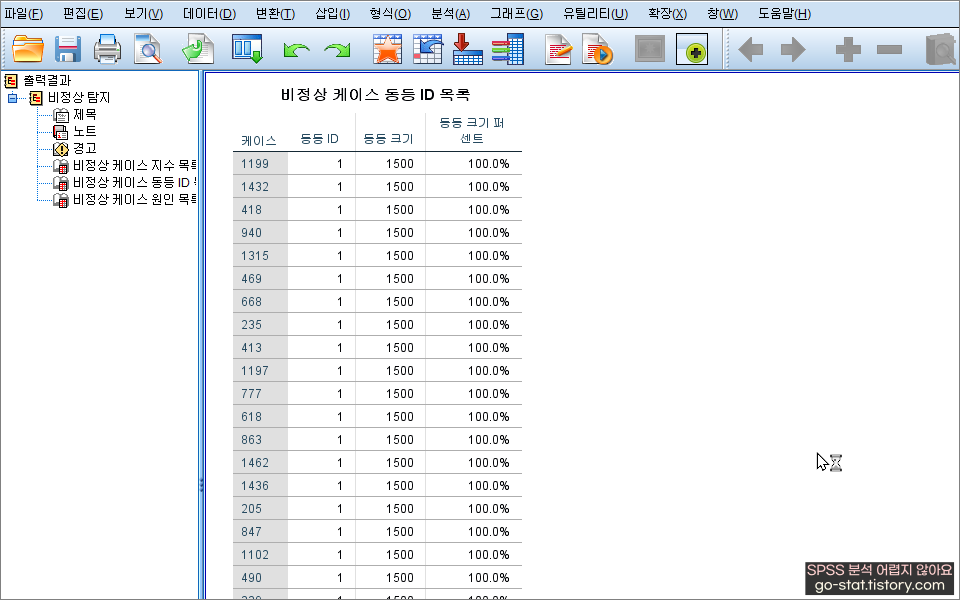Click the document with pencil icon
The height and width of the screenshot is (600, 960).
click(558, 50)
